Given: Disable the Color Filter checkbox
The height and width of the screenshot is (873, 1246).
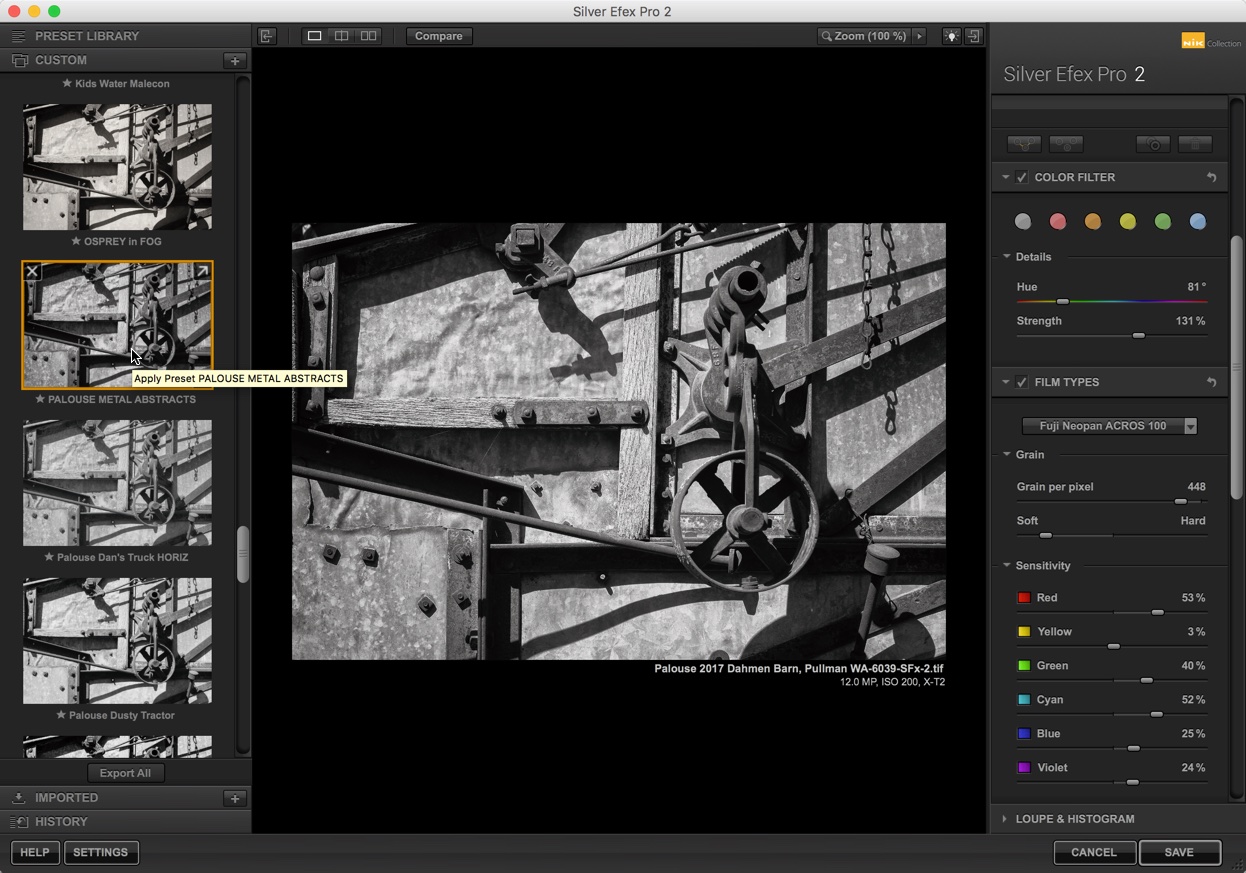Looking at the screenshot, I should point(1022,177).
